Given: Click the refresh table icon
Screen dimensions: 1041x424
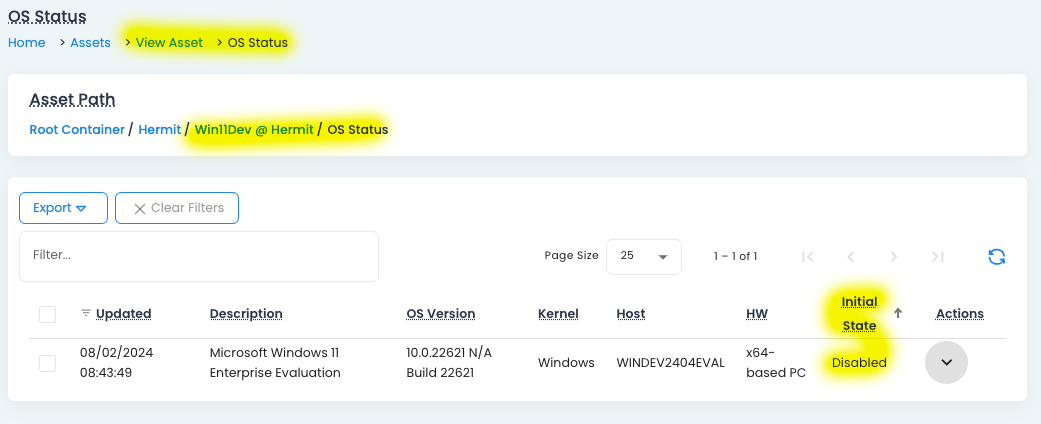Looking at the screenshot, I should click(x=996, y=257).
